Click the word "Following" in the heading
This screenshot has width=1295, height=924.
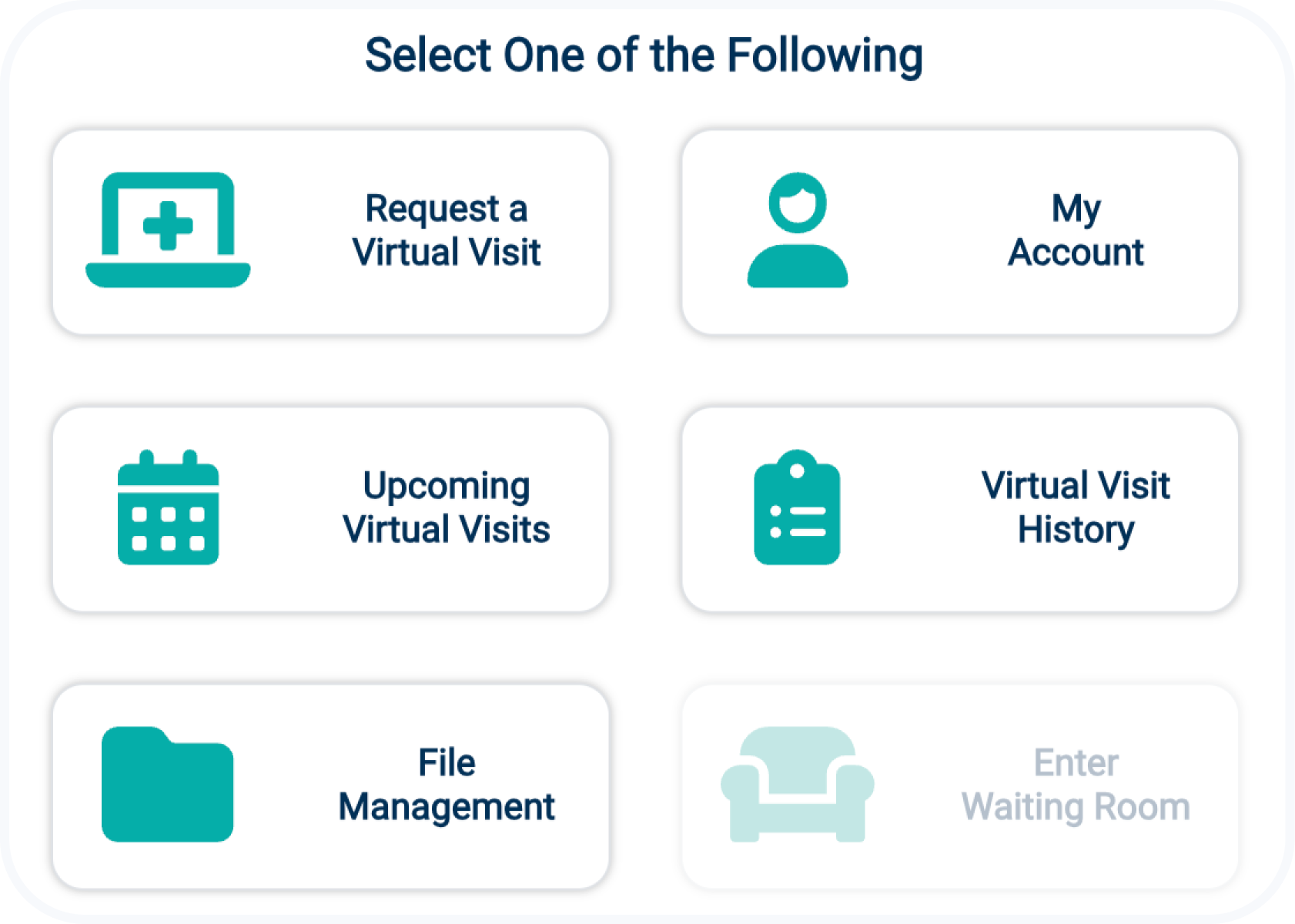(825, 55)
